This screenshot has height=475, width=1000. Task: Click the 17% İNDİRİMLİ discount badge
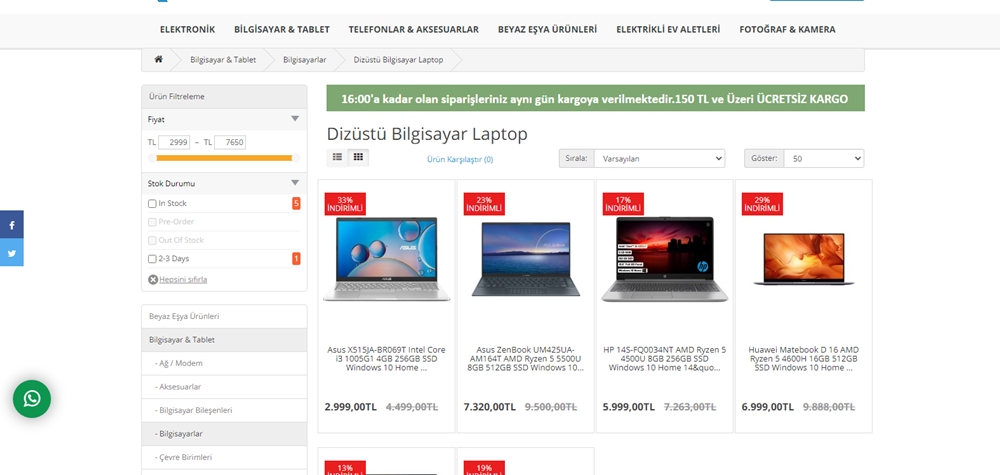[623, 204]
